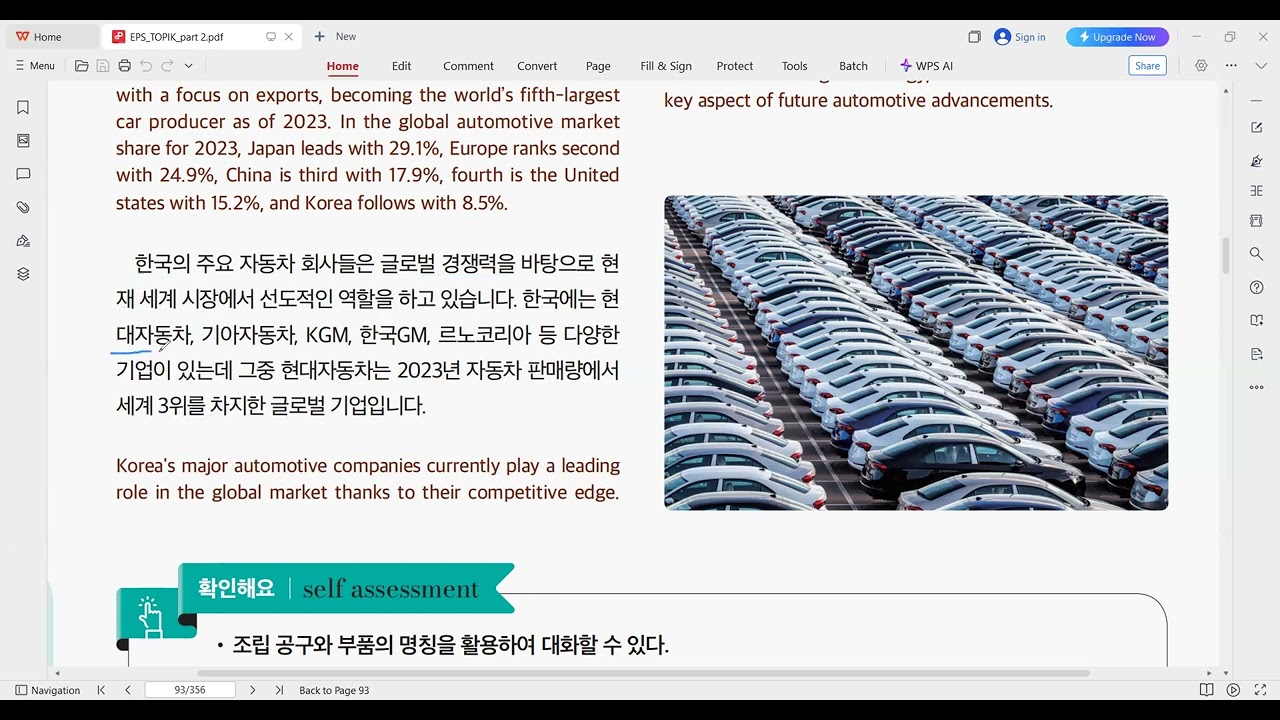This screenshot has height=720, width=1280.
Task: Click the Open file folder icon
Action: pyautogui.click(x=82, y=66)
